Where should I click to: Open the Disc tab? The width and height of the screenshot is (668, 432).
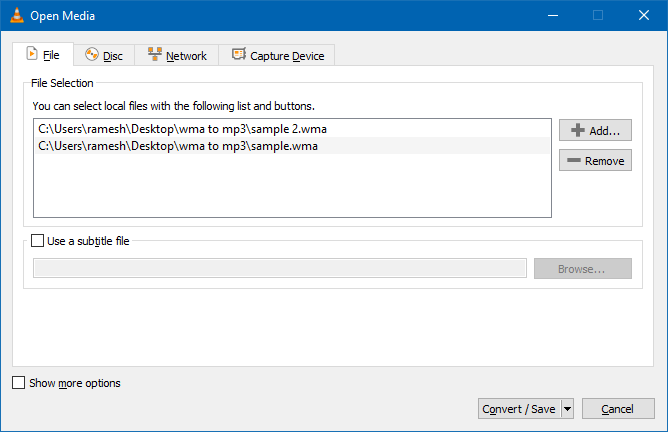104,55
